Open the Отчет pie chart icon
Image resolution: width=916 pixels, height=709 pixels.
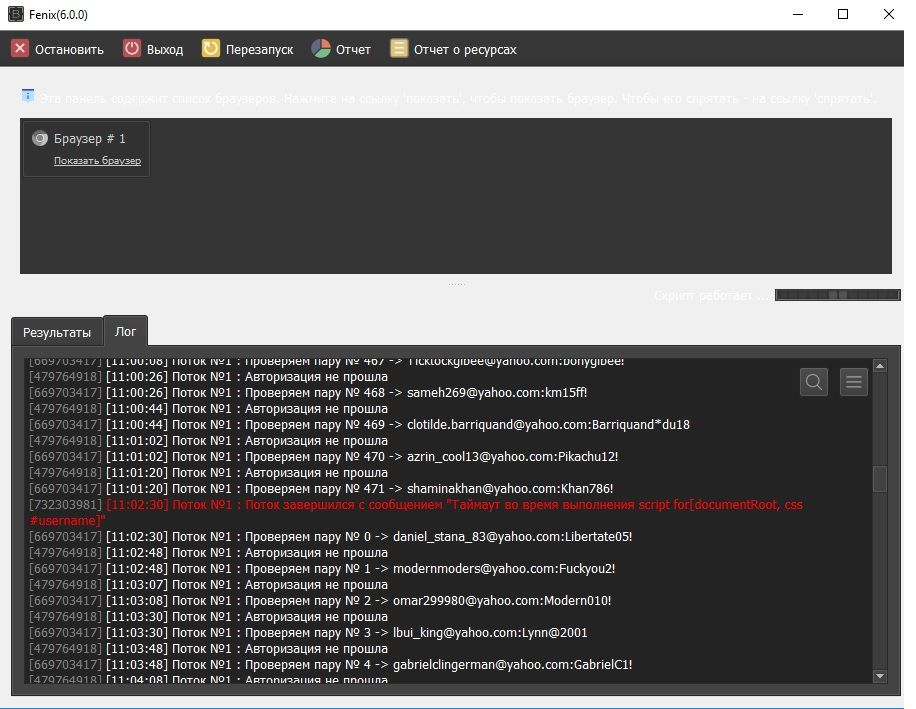tap(321, 49)
